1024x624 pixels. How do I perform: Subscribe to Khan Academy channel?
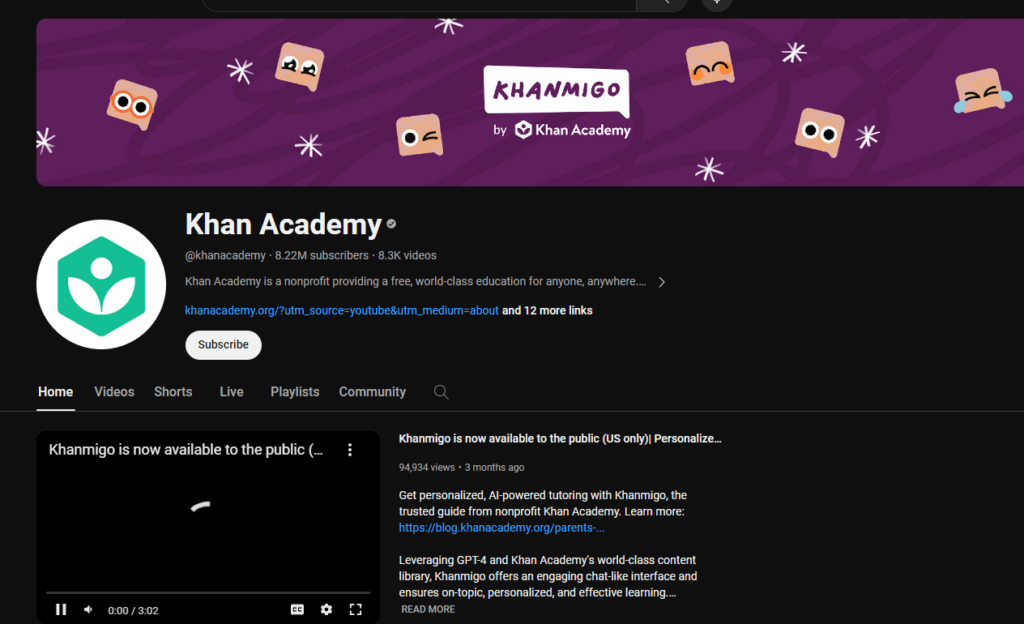[x=223, y=345]
